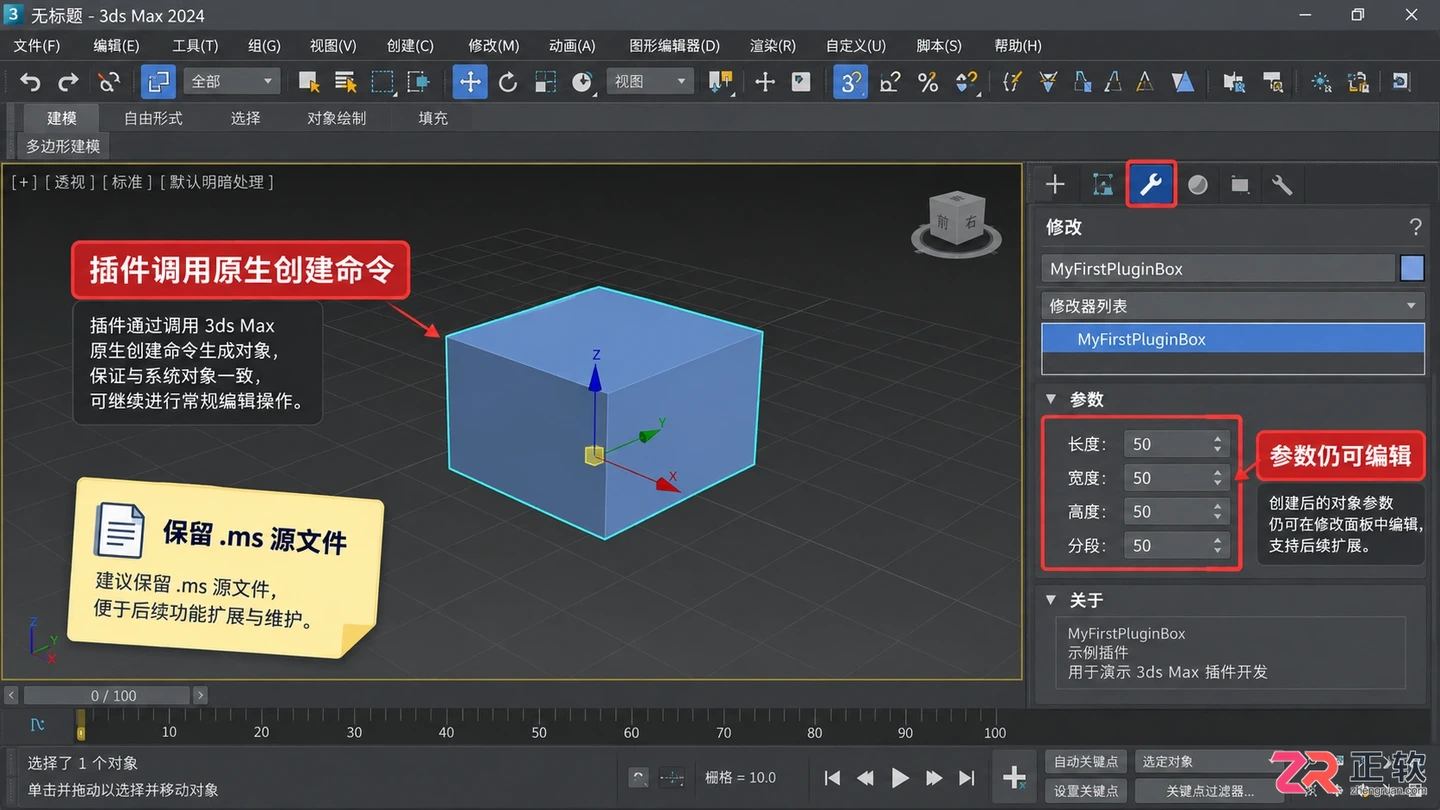This screenshot has height=810, width=1440.
Task: Activate the Select and Rotate tool
Action: (x=508, y=82)
